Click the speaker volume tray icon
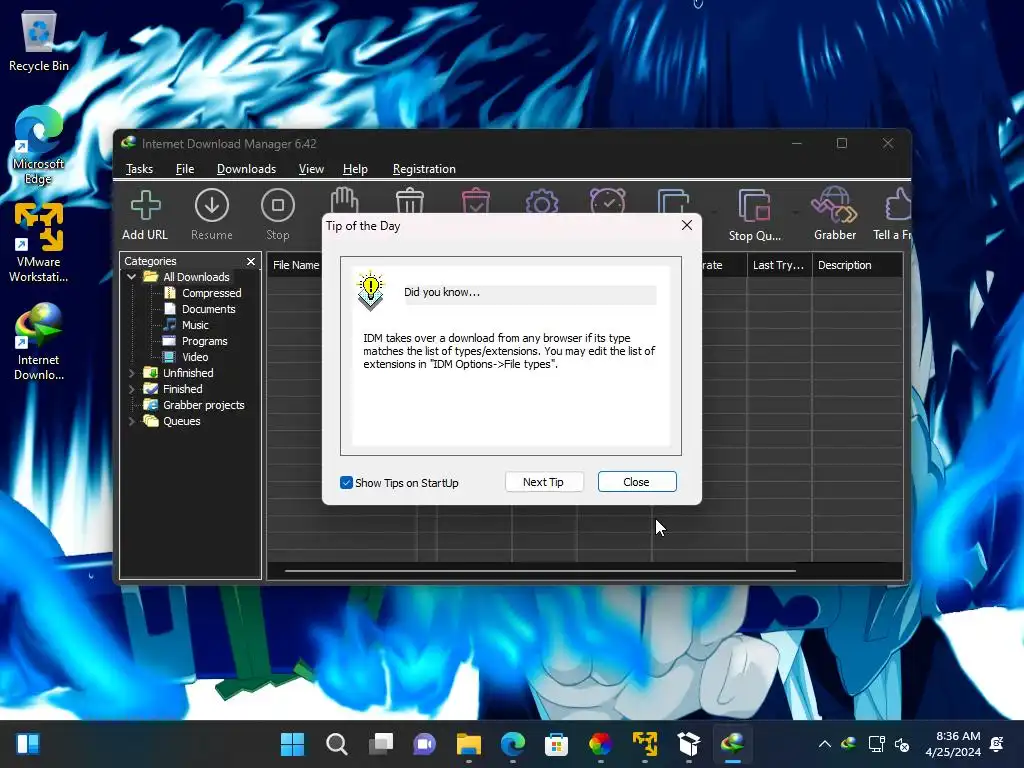Image resolution: width=1024 pixels, height=768 pixels. 902,744
